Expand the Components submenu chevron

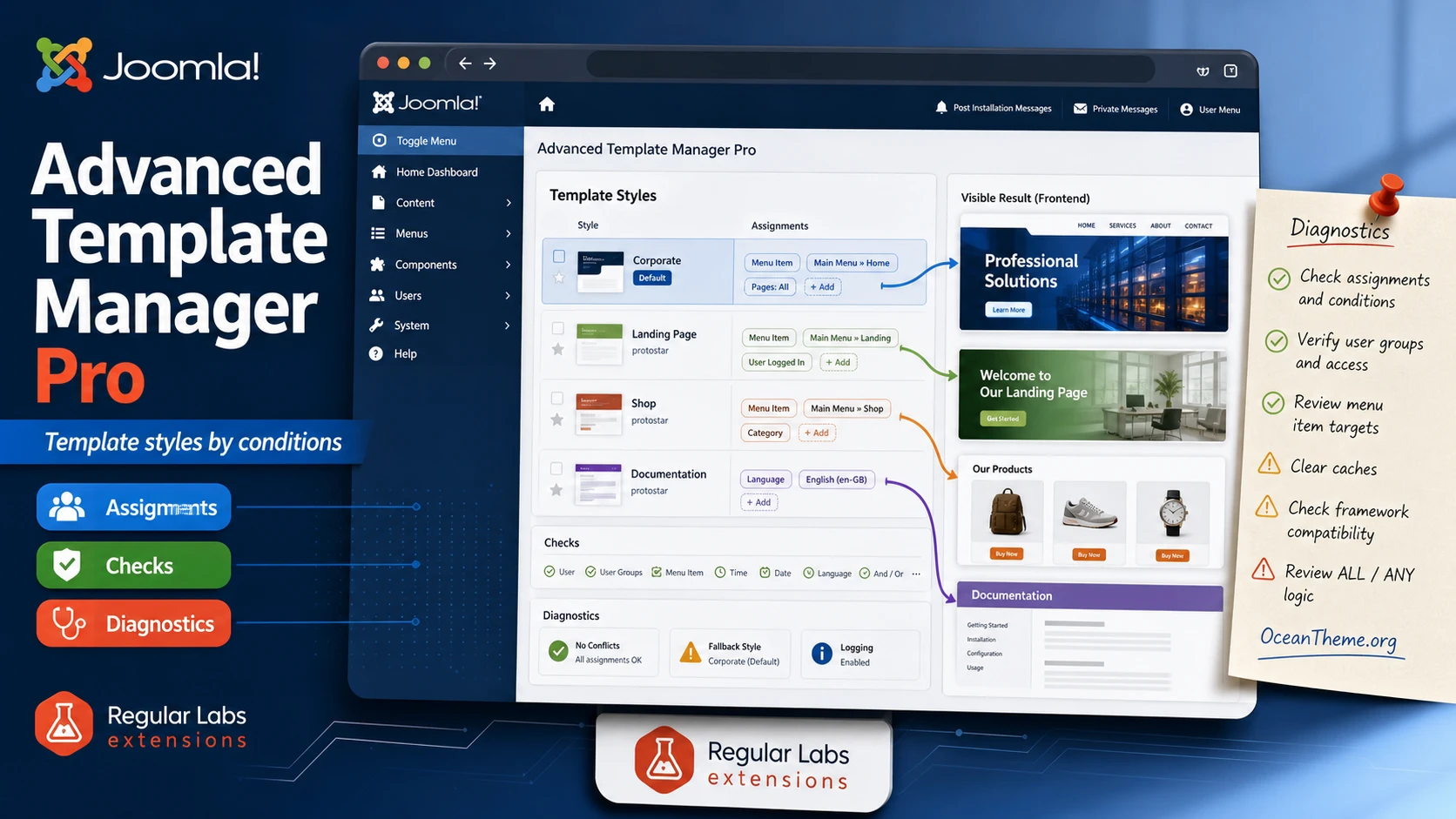coord(509,265)
